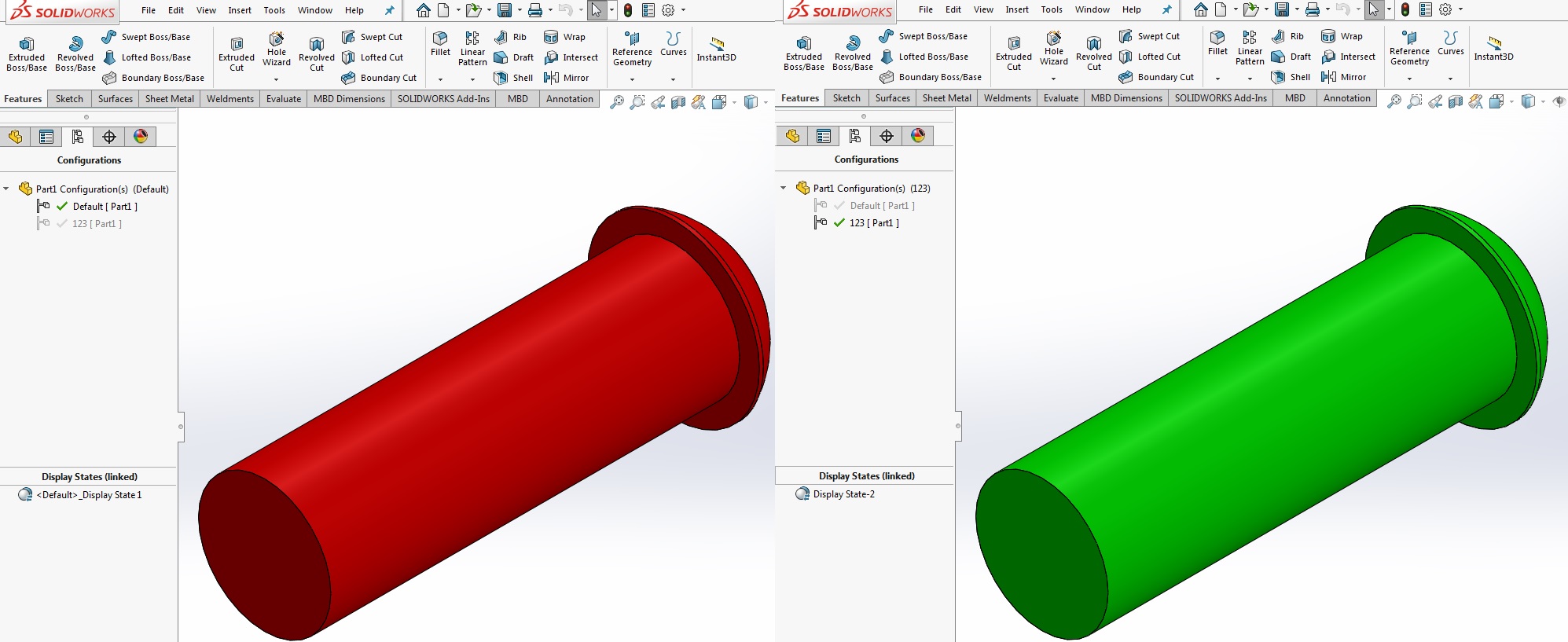Open the DisplayManager color ball tab in the left panel

pos(141,137)
